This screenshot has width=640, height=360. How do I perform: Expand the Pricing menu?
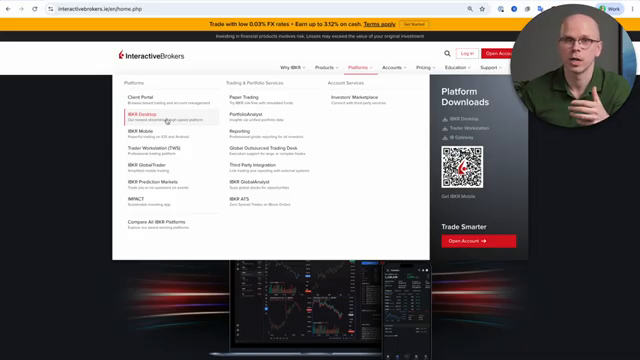tap(425, 68)
